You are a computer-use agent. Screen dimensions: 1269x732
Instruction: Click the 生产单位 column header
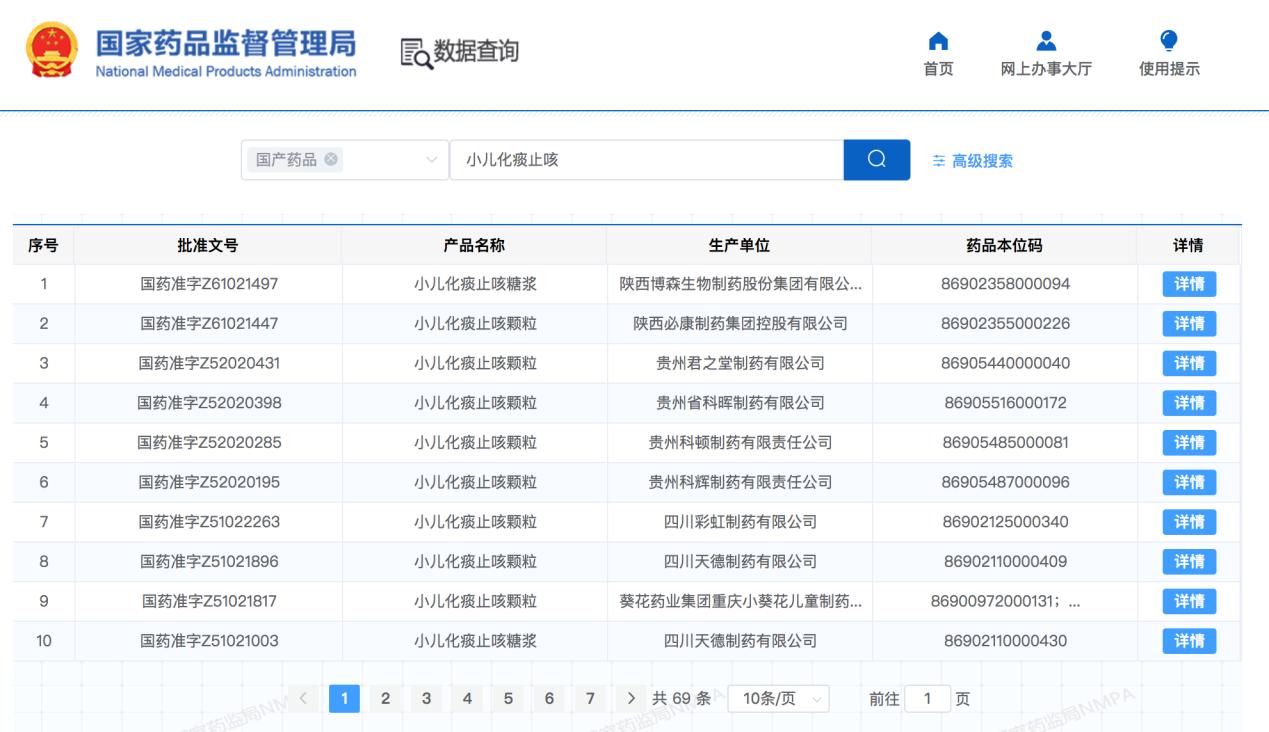pos(739,245)
